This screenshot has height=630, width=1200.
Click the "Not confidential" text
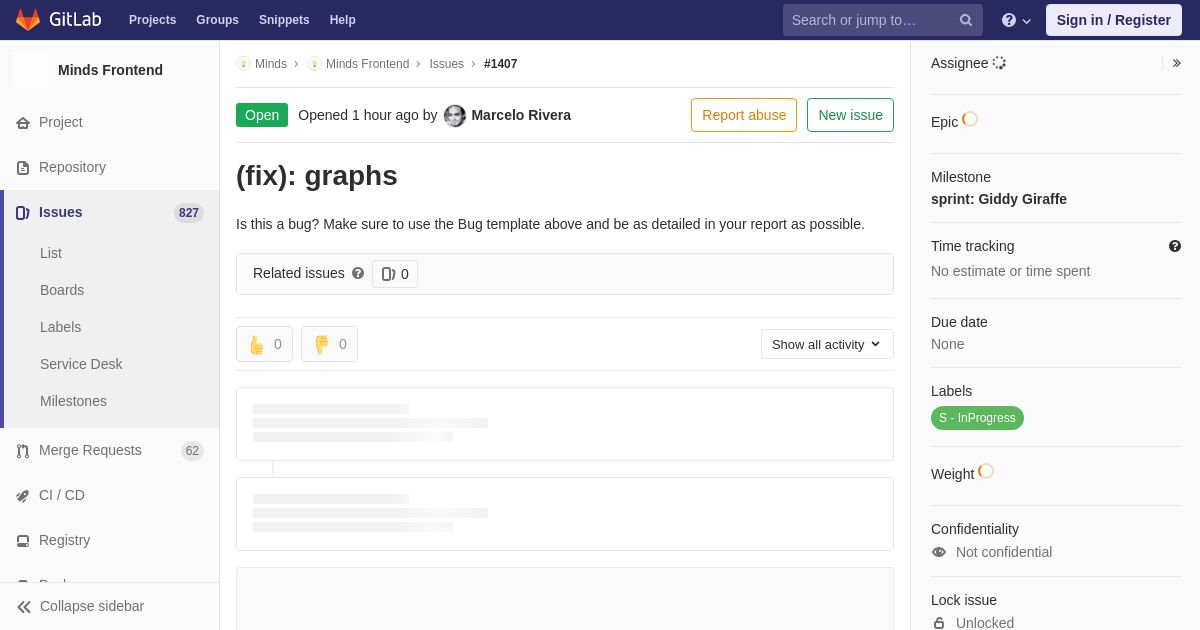point(1004,552)
